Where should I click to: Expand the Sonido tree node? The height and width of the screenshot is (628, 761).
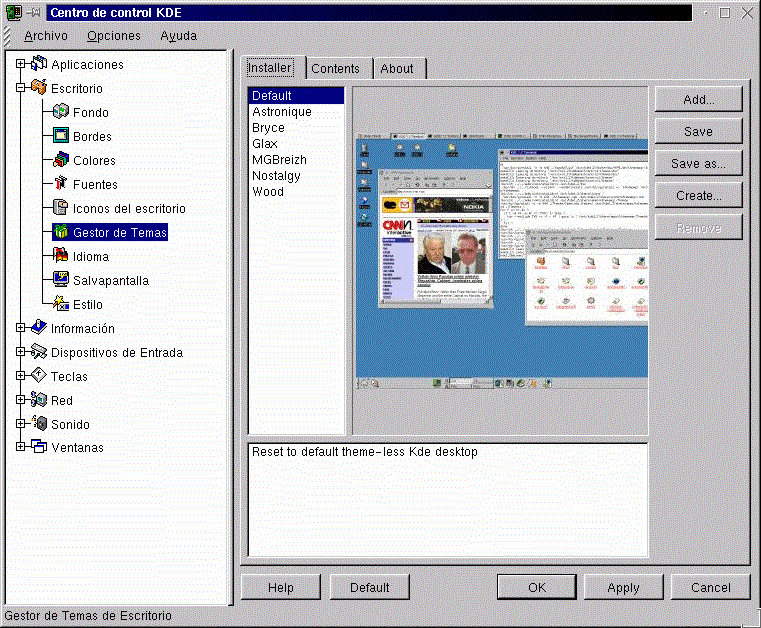[x=20, y=425]
